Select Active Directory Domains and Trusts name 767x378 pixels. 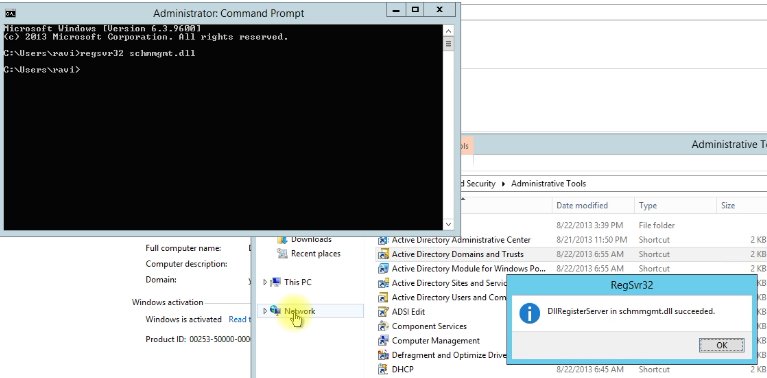[x=457, y=254]
